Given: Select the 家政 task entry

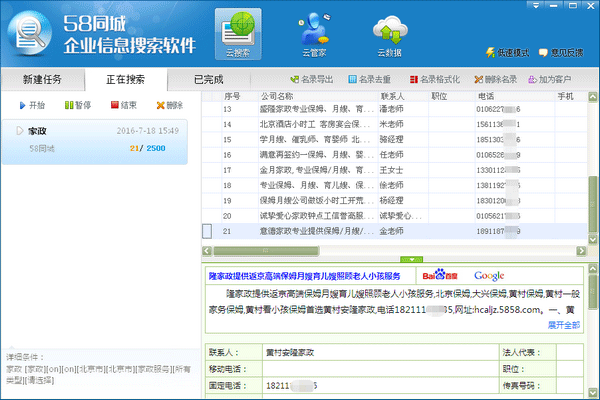Looking at the screenshot, I should [95, 142].
